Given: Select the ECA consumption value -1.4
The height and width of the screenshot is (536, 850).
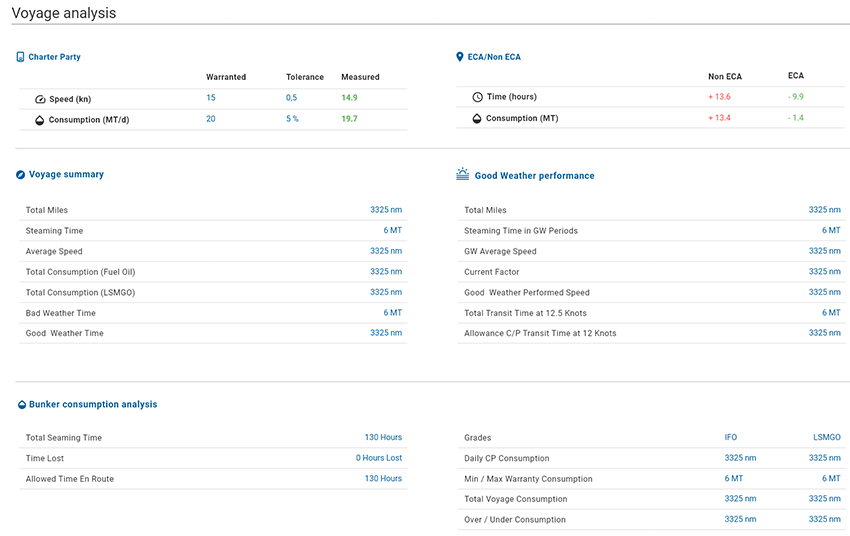Looking at the screenshot, I should click(795, 118).
